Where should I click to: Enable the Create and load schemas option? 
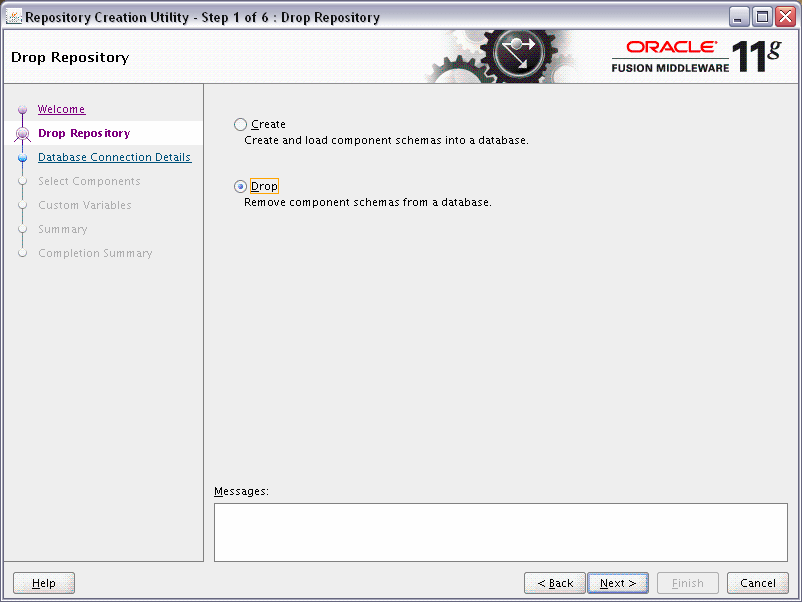(238, 124)
